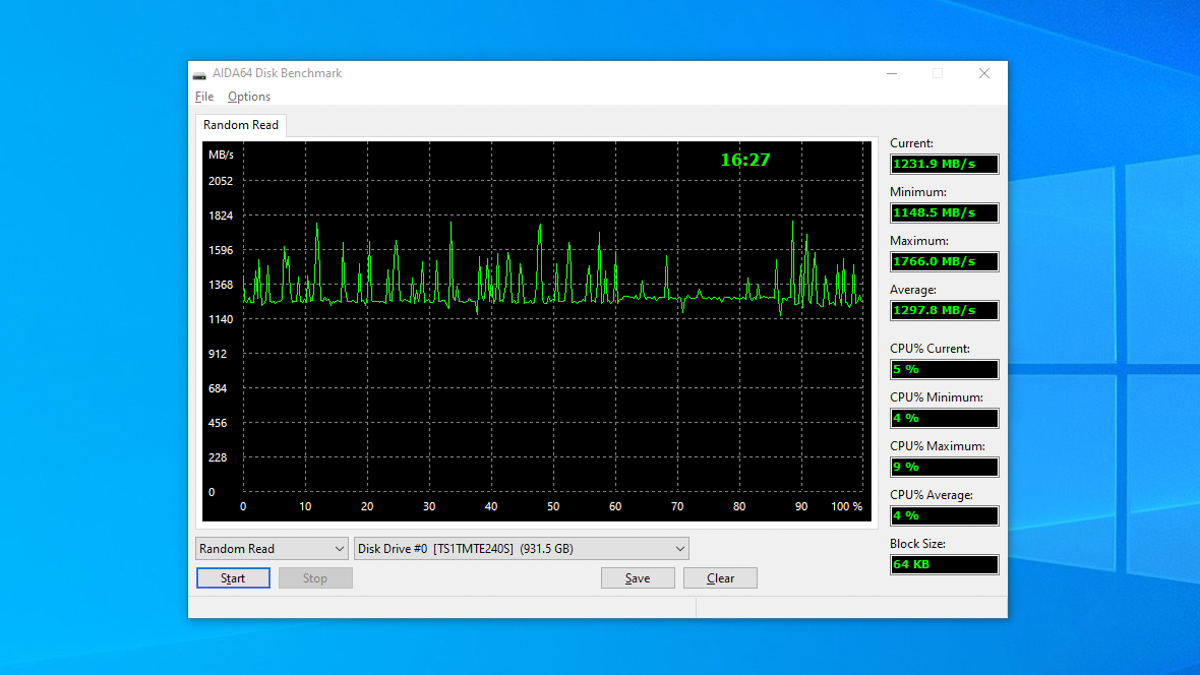This screenshot has width=1200, height=675.
Task: Close the AIDA64 Disk Benchmark window
Action: click(x=984, y=74)
